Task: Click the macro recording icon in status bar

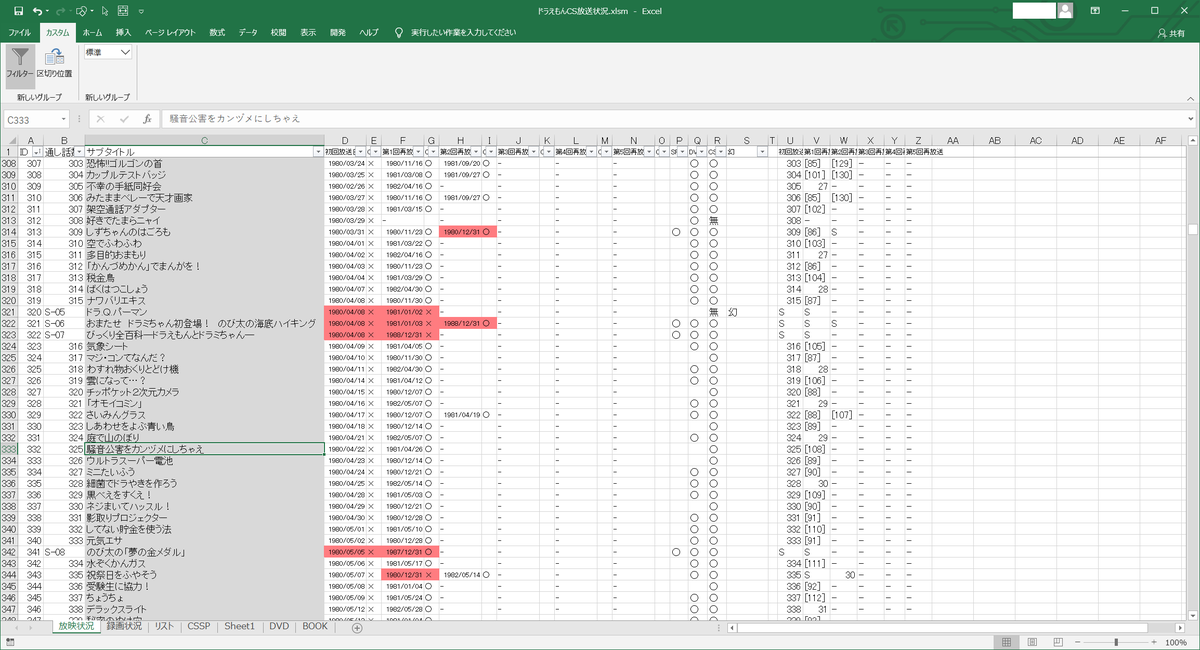Action: click(x=10, y=642)
